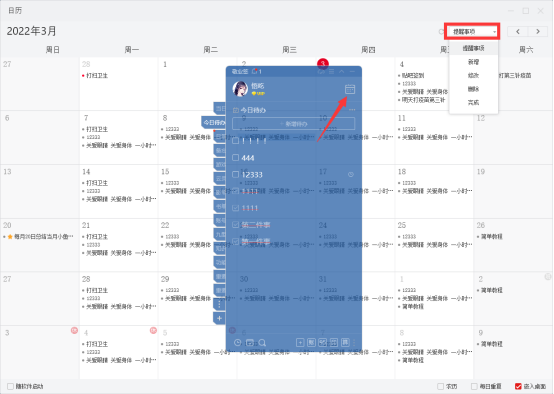Click the reminder clock icon on the 12333 item

[x=350, y=175]
